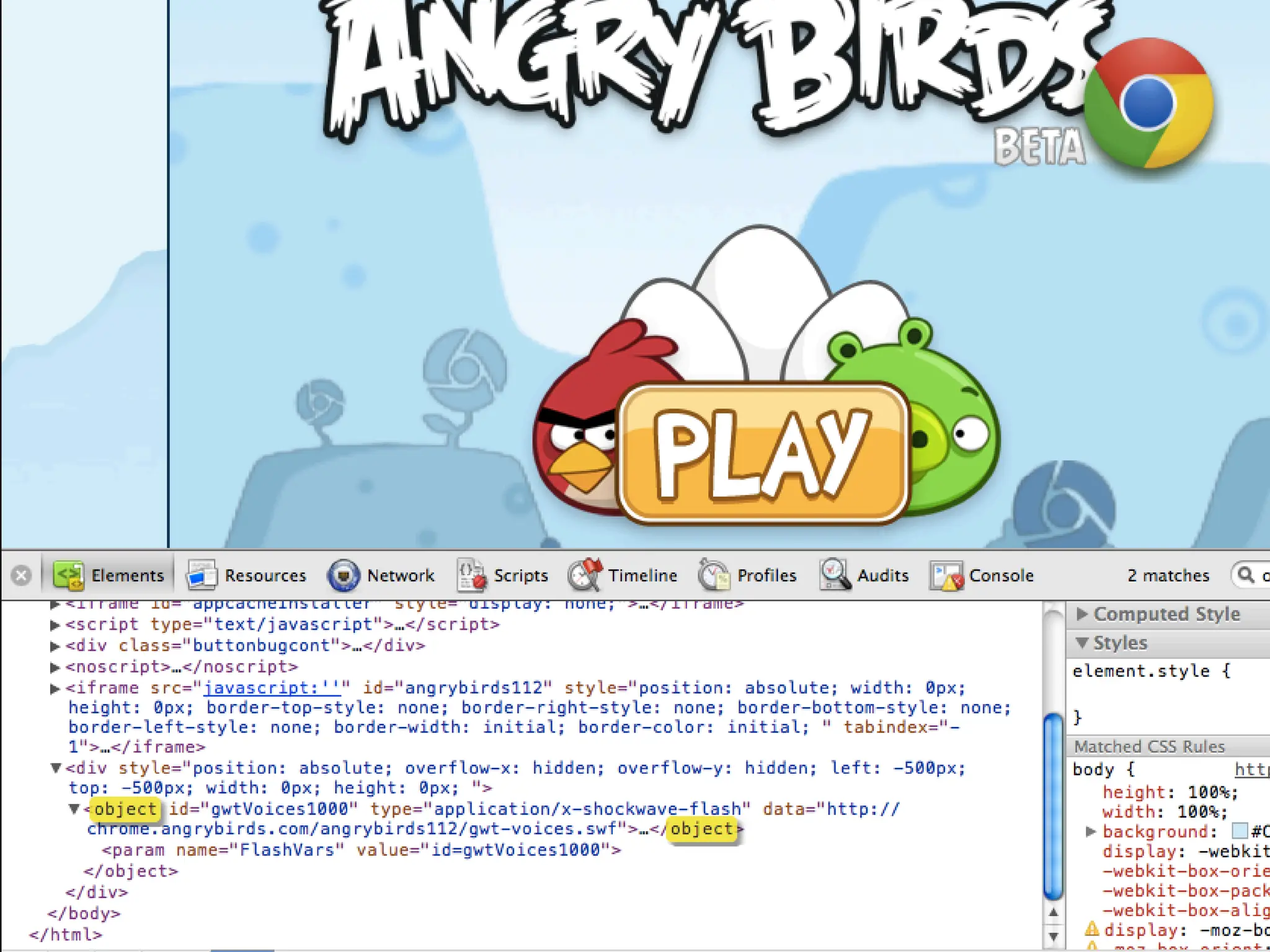
Task: Open the Console panel icon
Action: 946,575
